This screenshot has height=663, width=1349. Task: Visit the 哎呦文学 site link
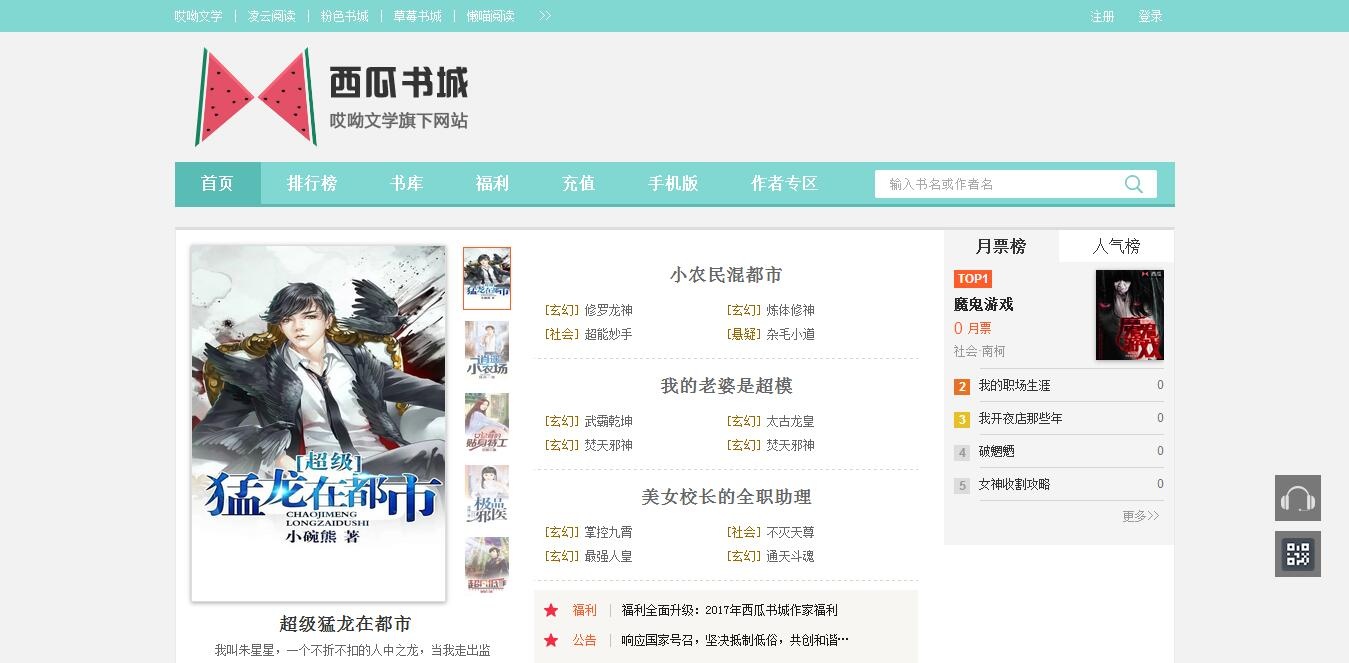point(198,16)
